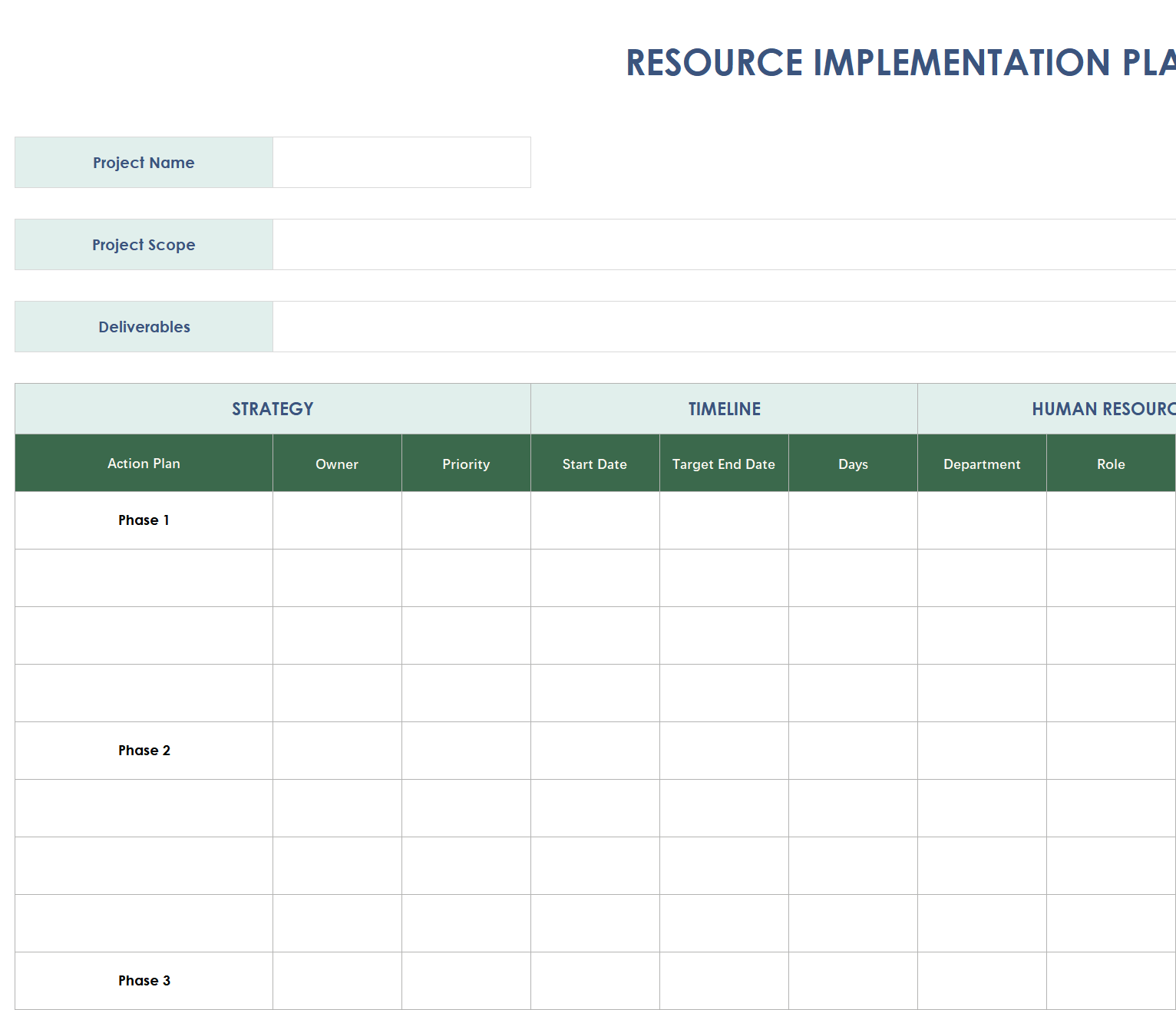Image resolution: width=1176 pixels, height=1010 pixels.
Task: Click the Deliverables value field
Action: click(724, 327)
